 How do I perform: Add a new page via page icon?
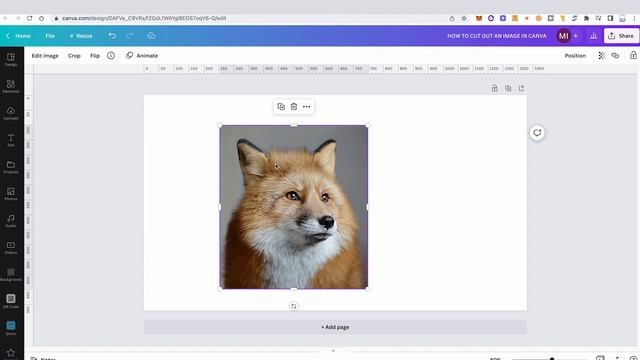pyautogui.click(x=522, y=88)
